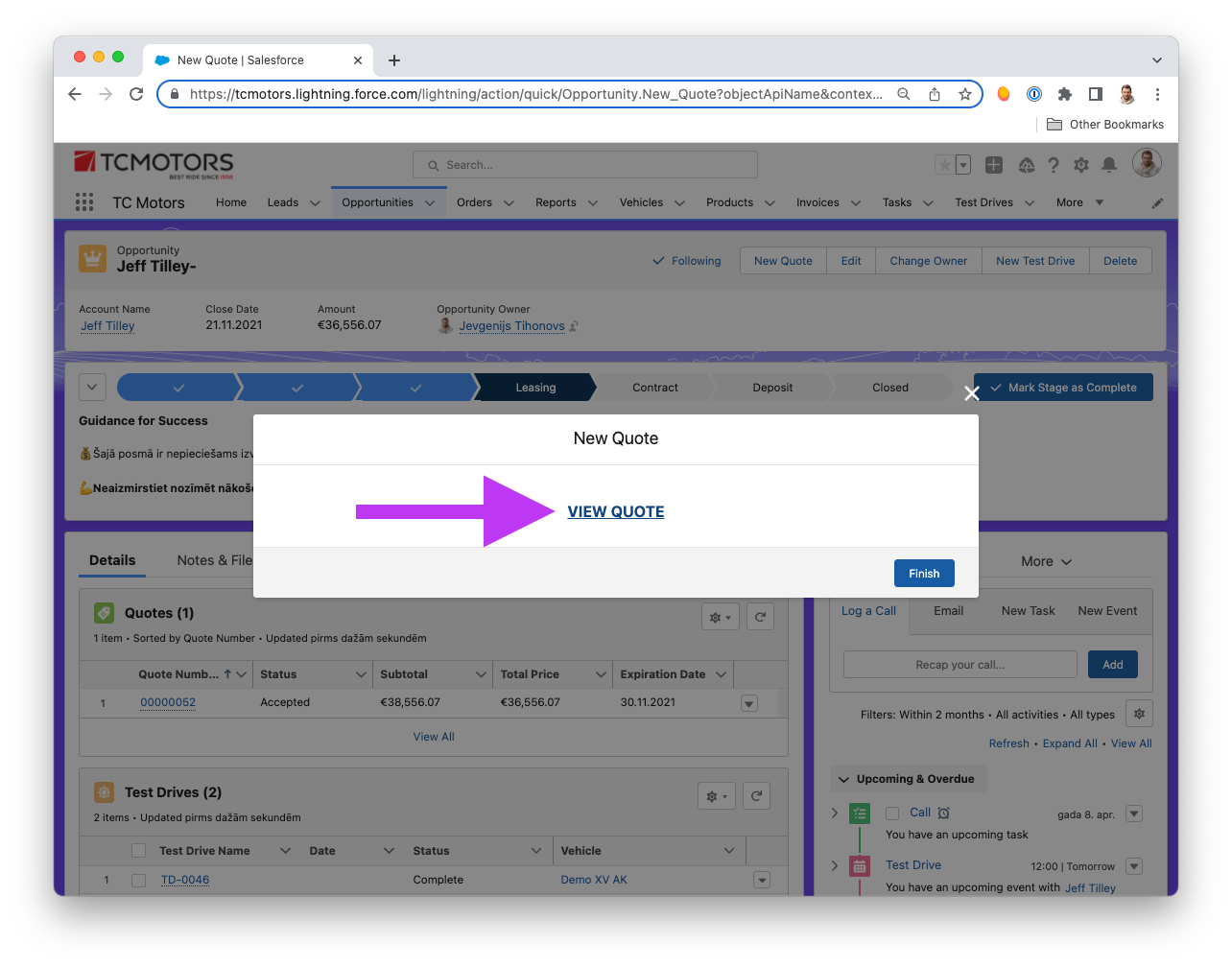1232x967 pixels.
Task: Open activity filter settings gear
Action: [x=1139, y=714]
